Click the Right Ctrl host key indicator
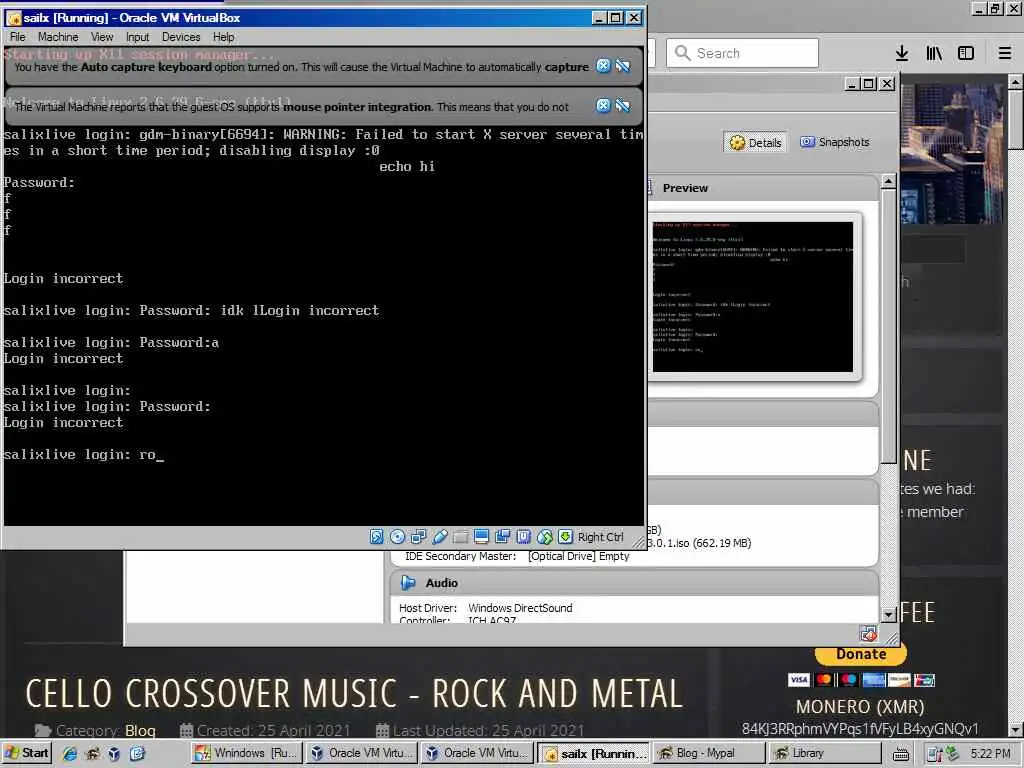This screenshot has width=1024, height=768. (x=600, y=537)
